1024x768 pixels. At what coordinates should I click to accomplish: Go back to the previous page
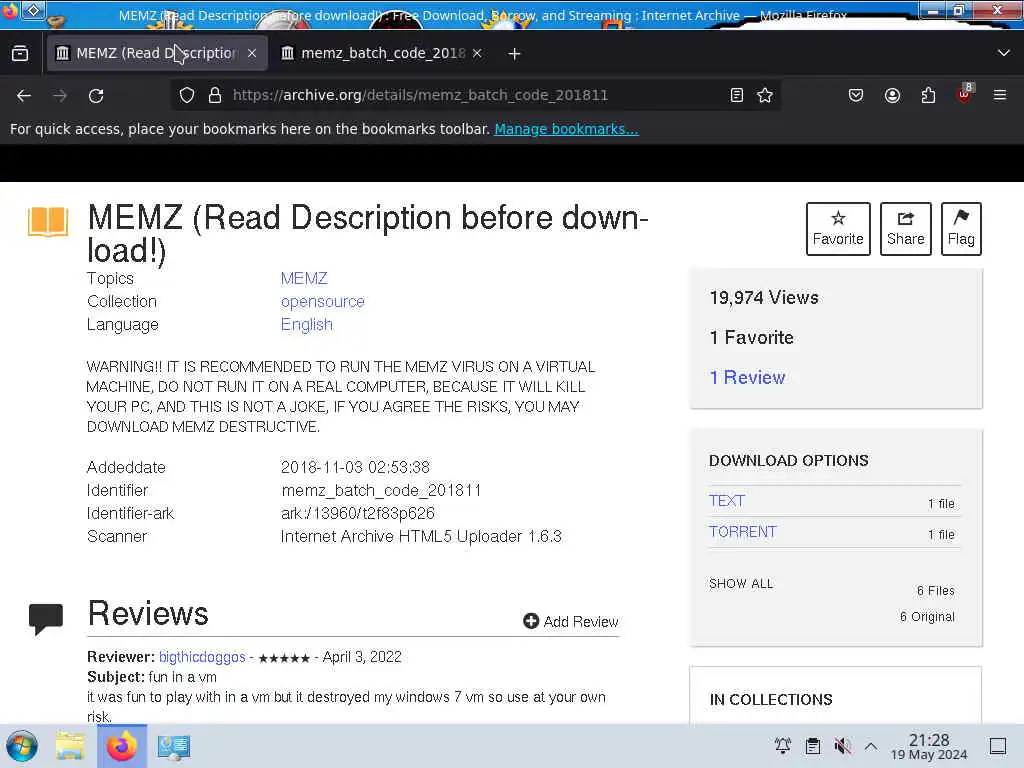pyautogui.click(x=24, y=95)
